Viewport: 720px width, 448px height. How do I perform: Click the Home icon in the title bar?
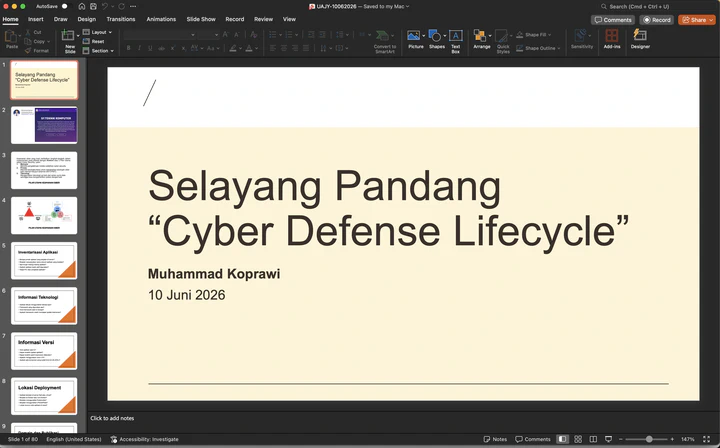tap(82, 6)
